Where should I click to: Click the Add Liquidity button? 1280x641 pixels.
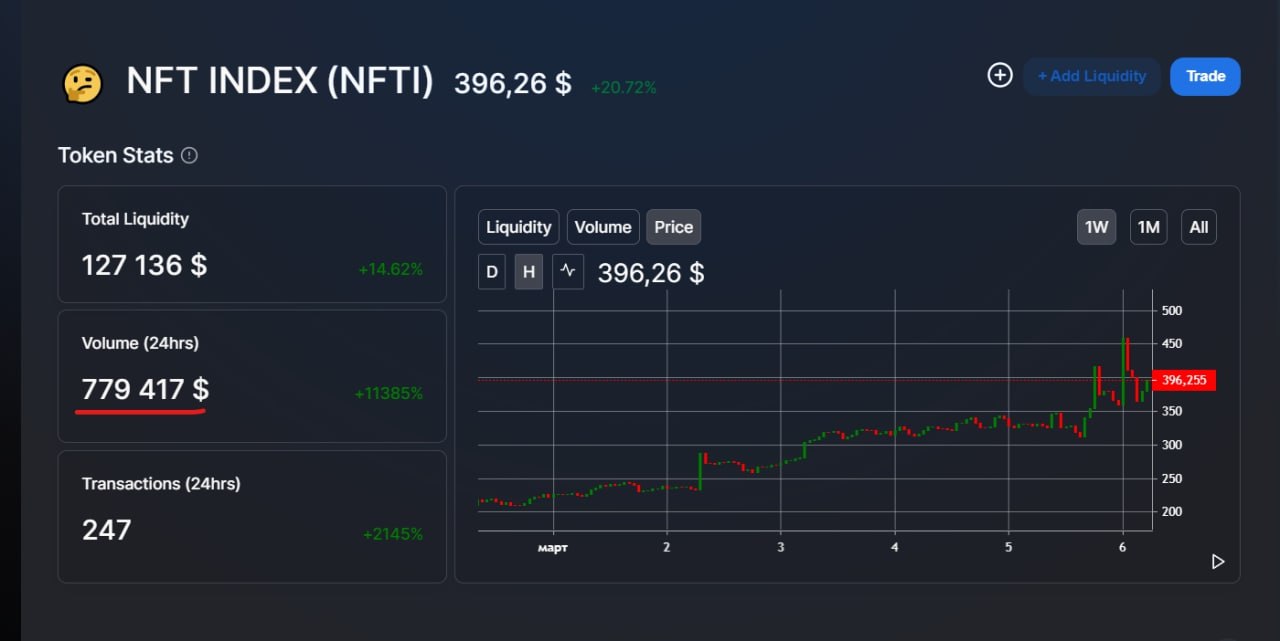(x=1091, y=76)
